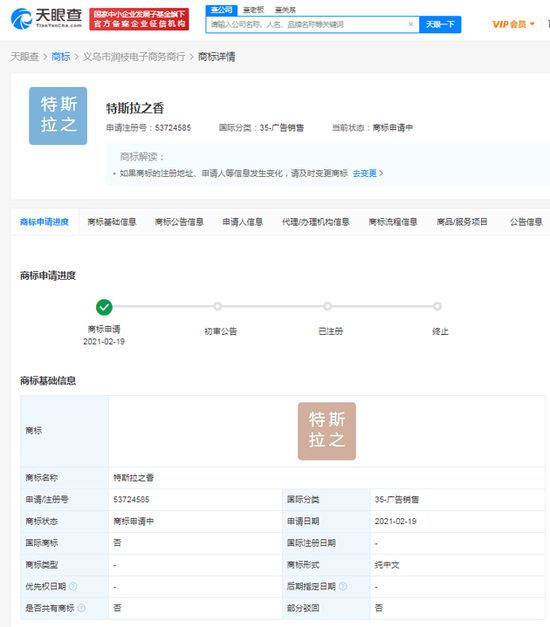Go to 天眼查 breadcrumb home
The height and width of the screenshot is (627, 550).
coord(24,57)
